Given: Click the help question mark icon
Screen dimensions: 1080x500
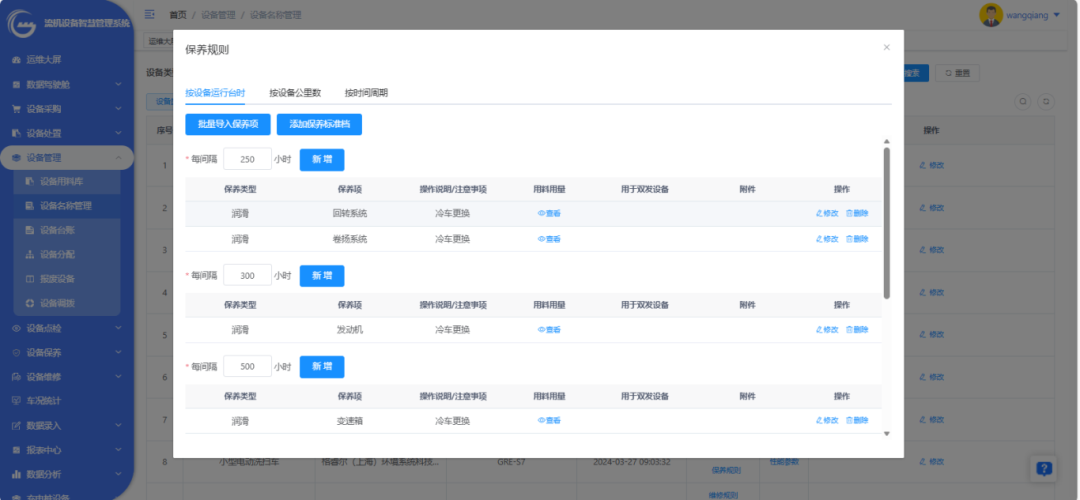Looking at the screenshot, I should click(x=1044, y=468).
